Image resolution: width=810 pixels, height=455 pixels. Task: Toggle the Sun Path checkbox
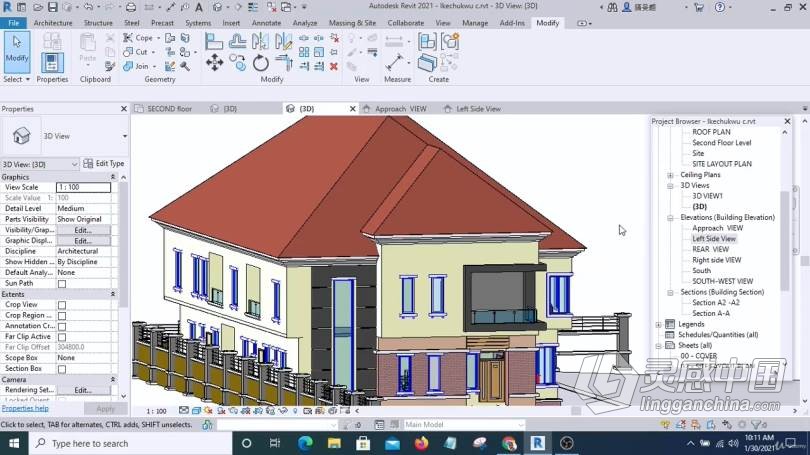pos(62,284)
